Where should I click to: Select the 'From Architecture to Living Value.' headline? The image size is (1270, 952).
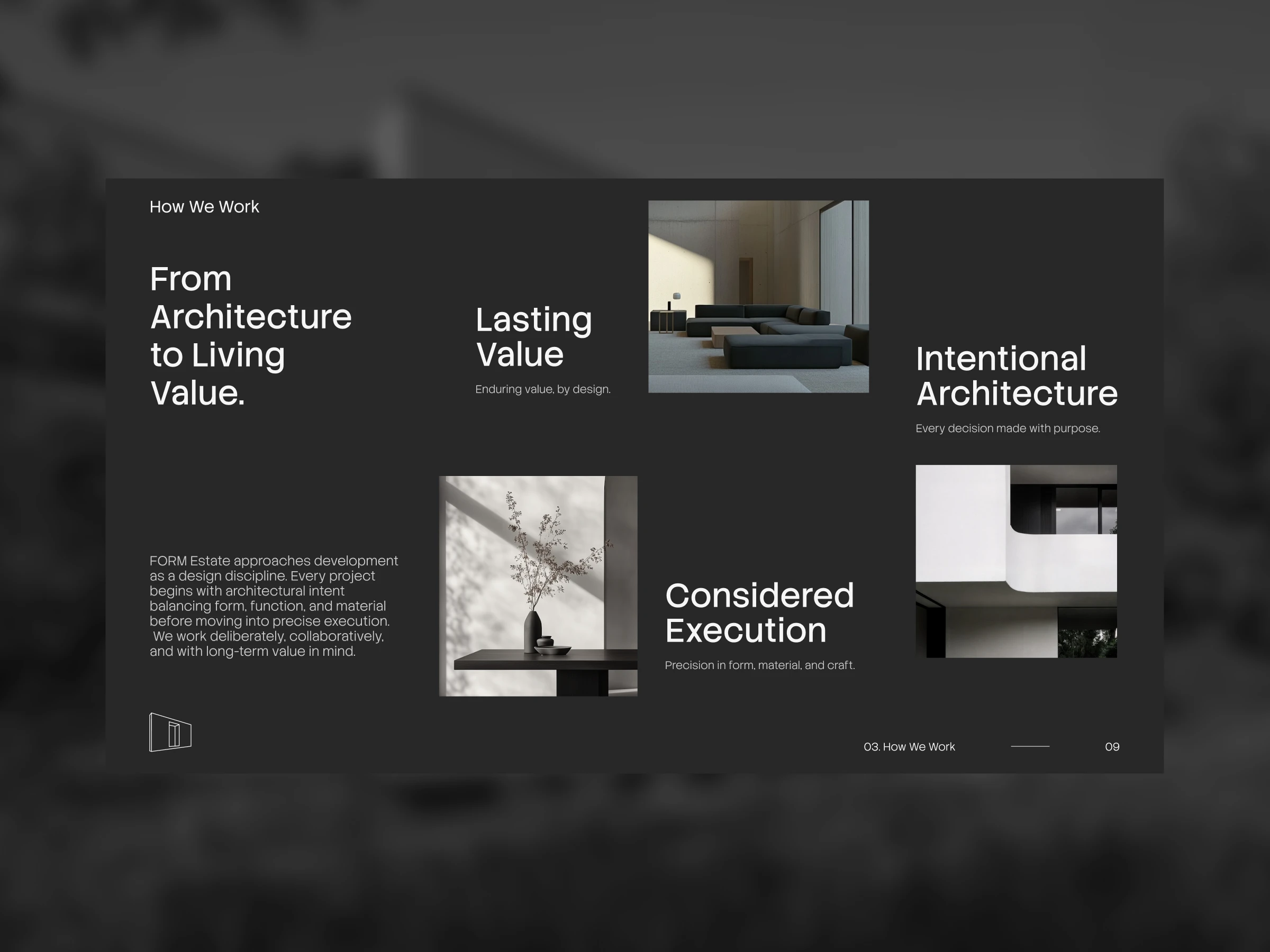point(250,336)
